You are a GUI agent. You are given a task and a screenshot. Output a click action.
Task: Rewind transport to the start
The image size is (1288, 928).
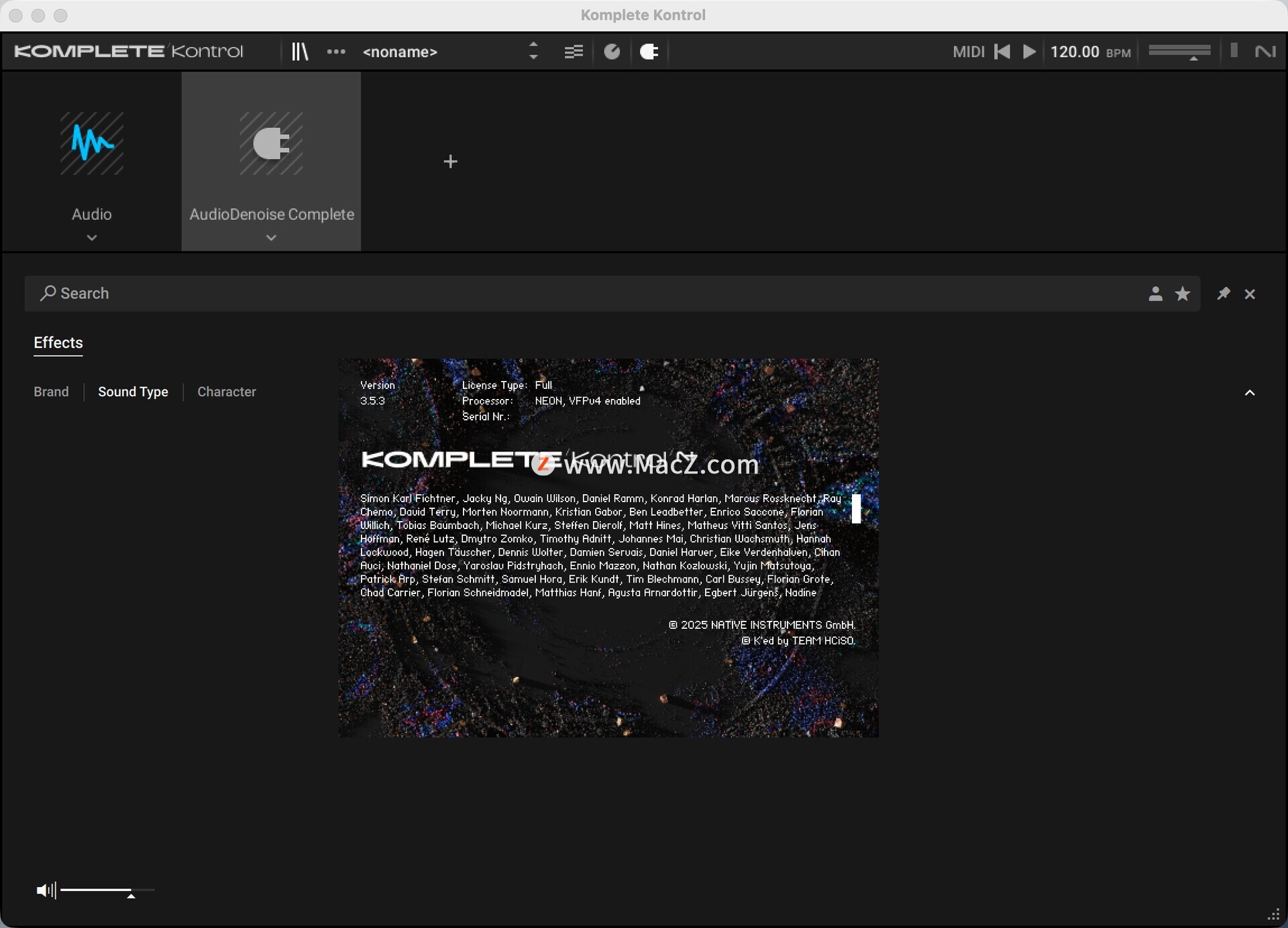pos(1002,52)
